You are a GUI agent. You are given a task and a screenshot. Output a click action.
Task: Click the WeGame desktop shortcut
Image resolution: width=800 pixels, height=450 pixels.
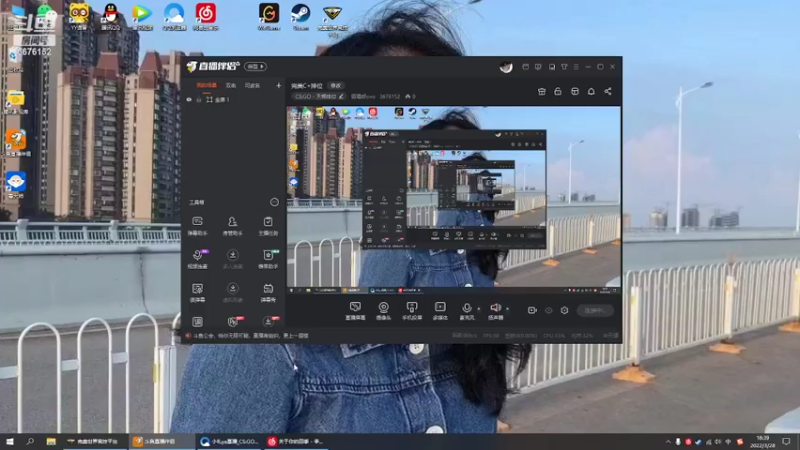(268, 16)
